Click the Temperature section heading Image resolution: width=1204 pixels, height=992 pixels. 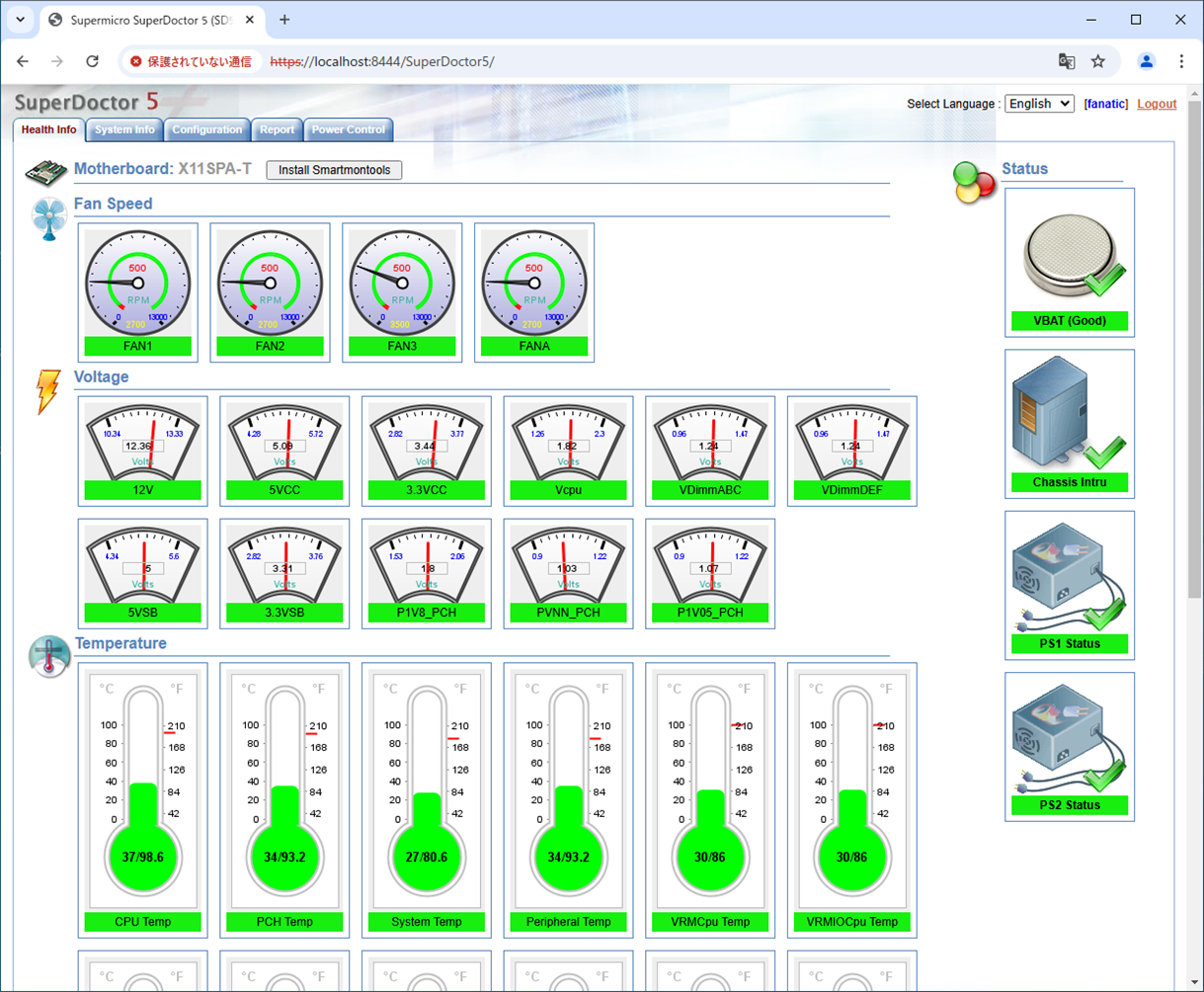coord(120,643)
